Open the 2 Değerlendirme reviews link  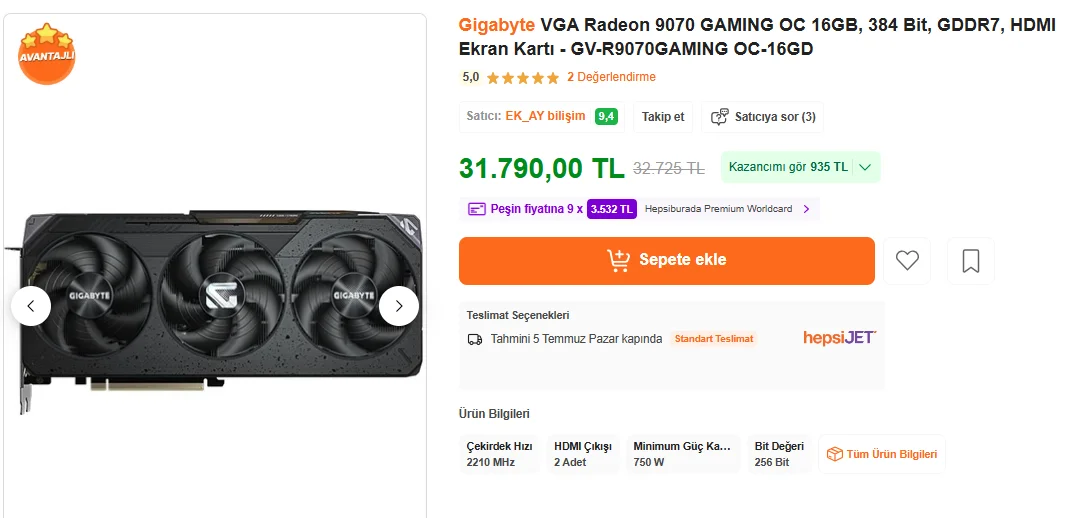pos(611,77)
